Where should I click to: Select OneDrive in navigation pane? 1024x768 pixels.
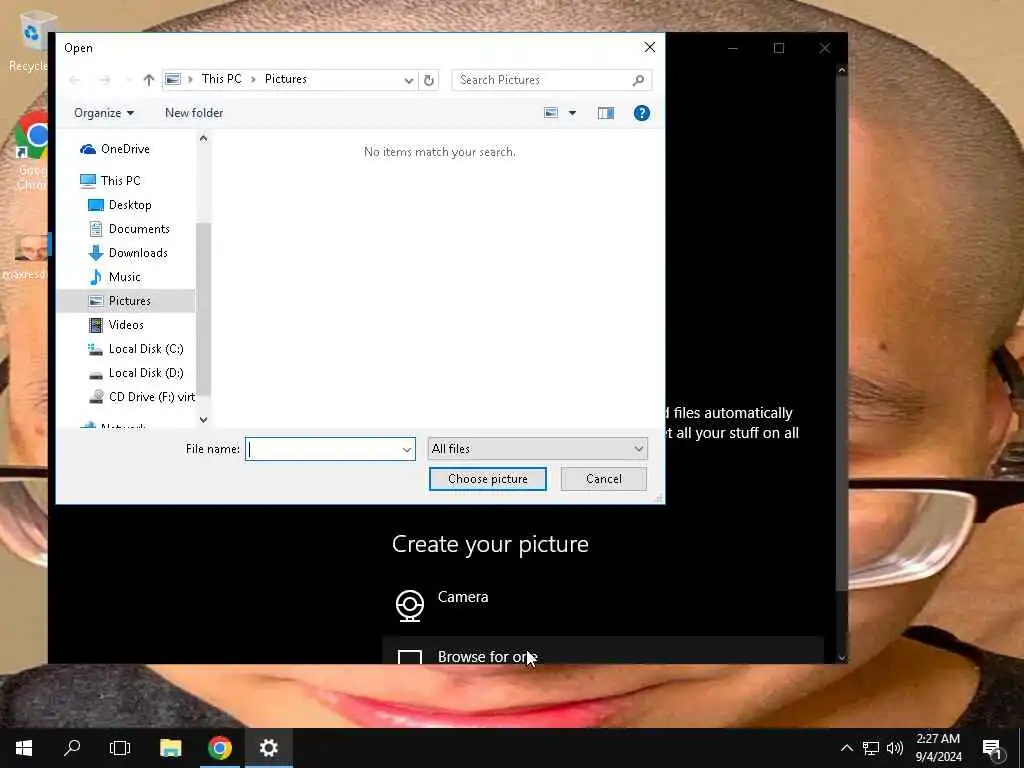click(125, 149)
